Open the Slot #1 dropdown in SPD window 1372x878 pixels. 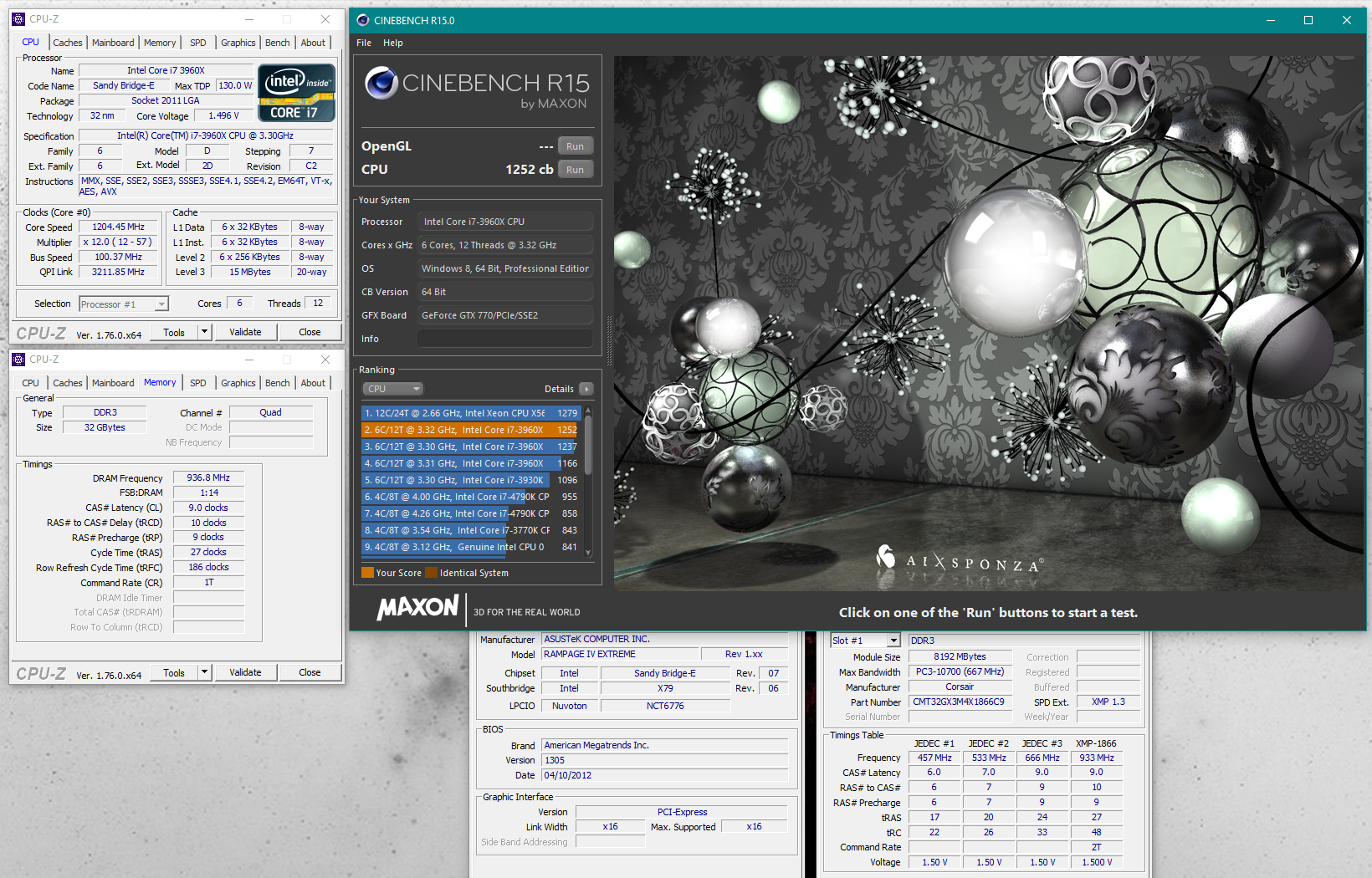pos(866,641)
